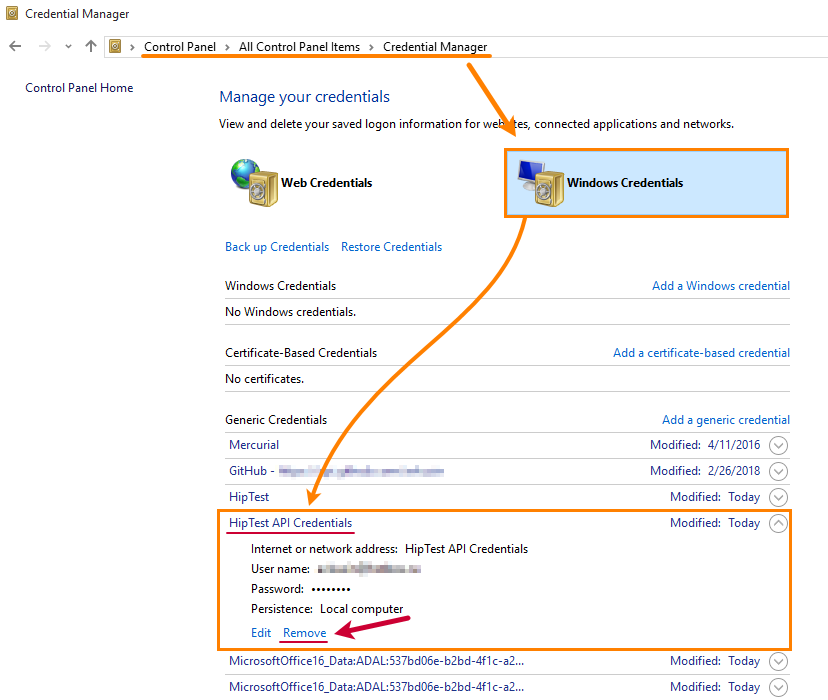Add a Windows credential

720,285
